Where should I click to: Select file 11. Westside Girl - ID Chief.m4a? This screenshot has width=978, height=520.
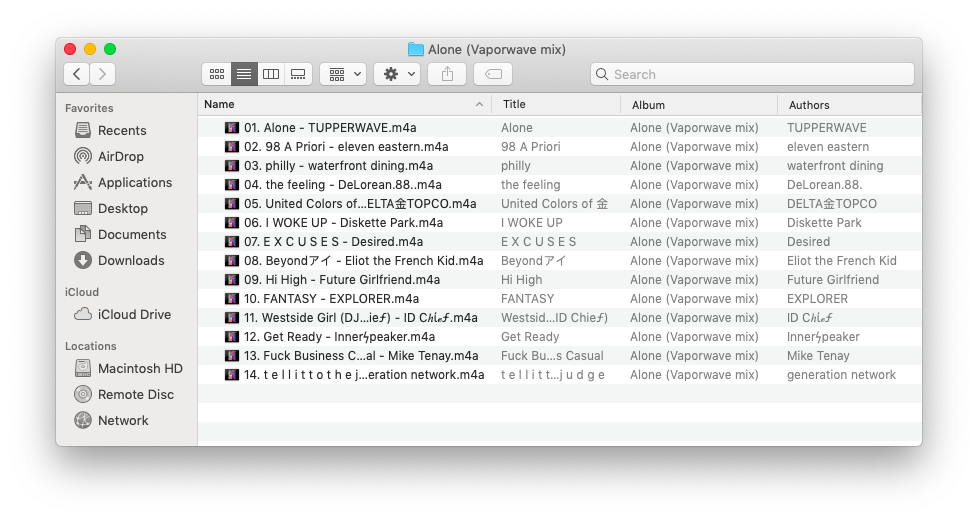point(361,318)
